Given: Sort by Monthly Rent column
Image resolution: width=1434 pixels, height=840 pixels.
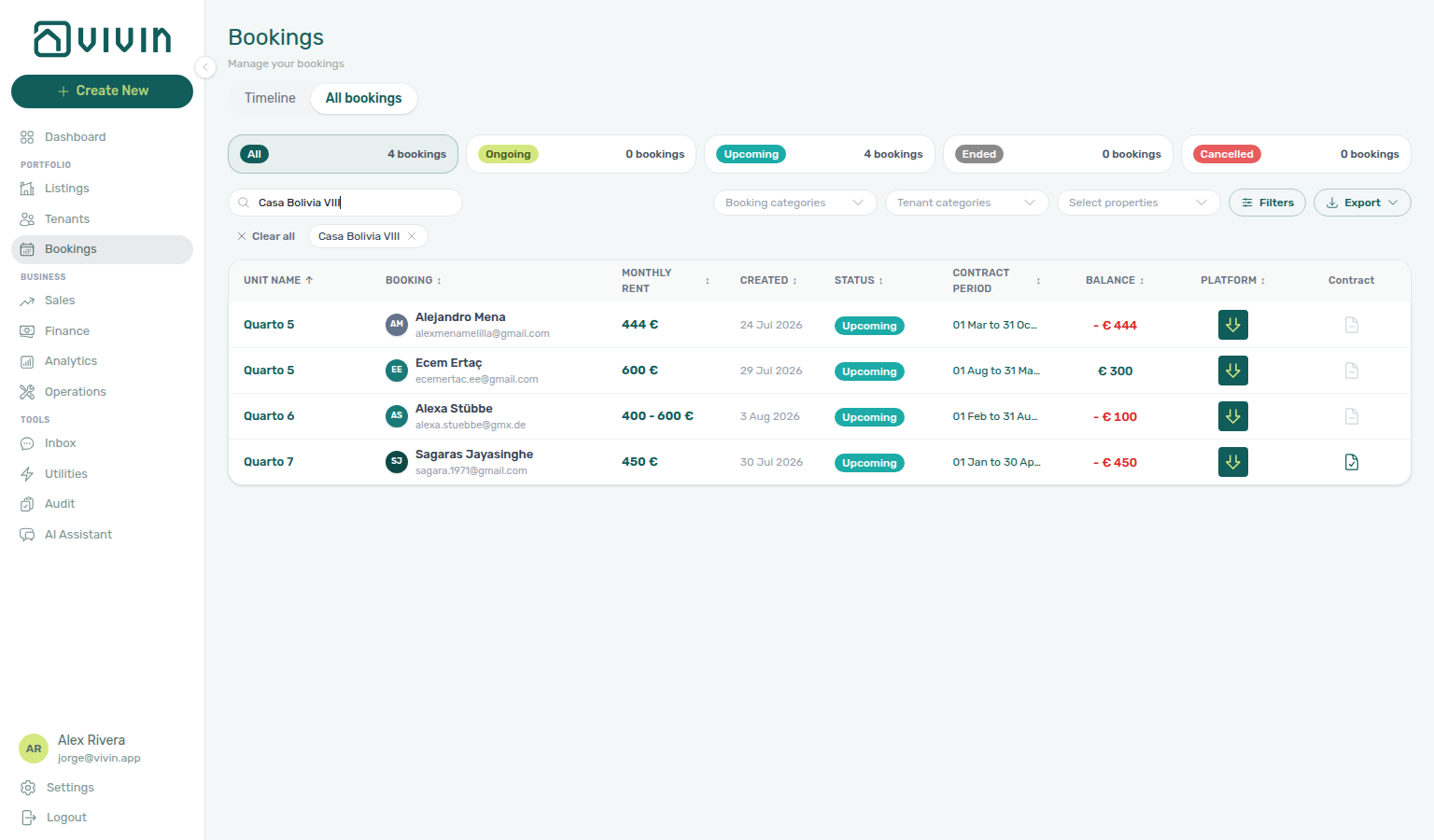Looking at the screenshot, I should pyautogui.click(x=665, y=281).
